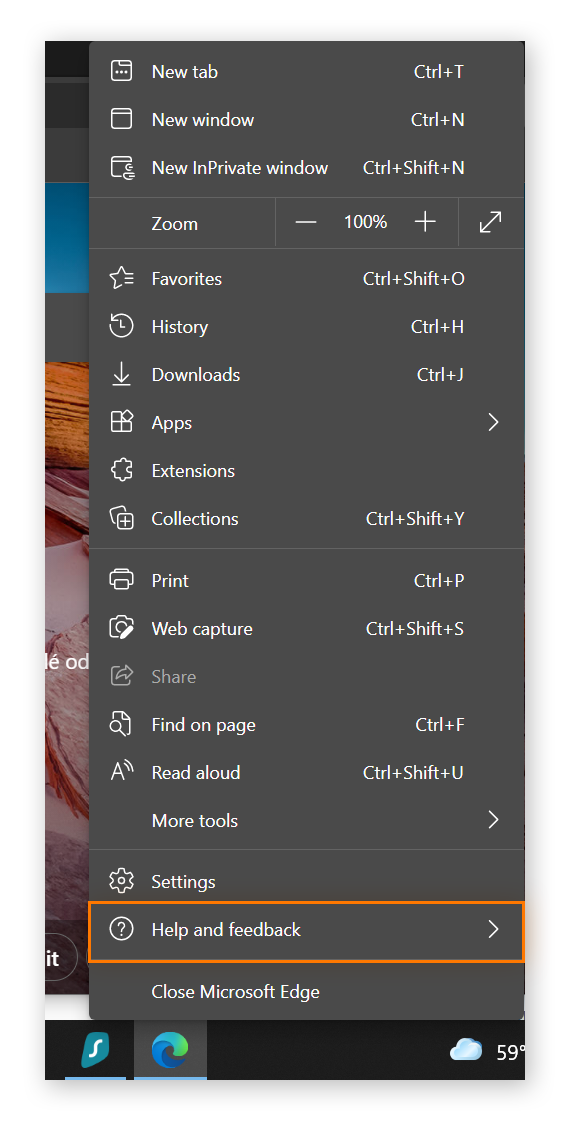Screen dimensions: 571x1128
Task: Click the Extensions puzzle piece icon
Action: click(x=121, y=470)
